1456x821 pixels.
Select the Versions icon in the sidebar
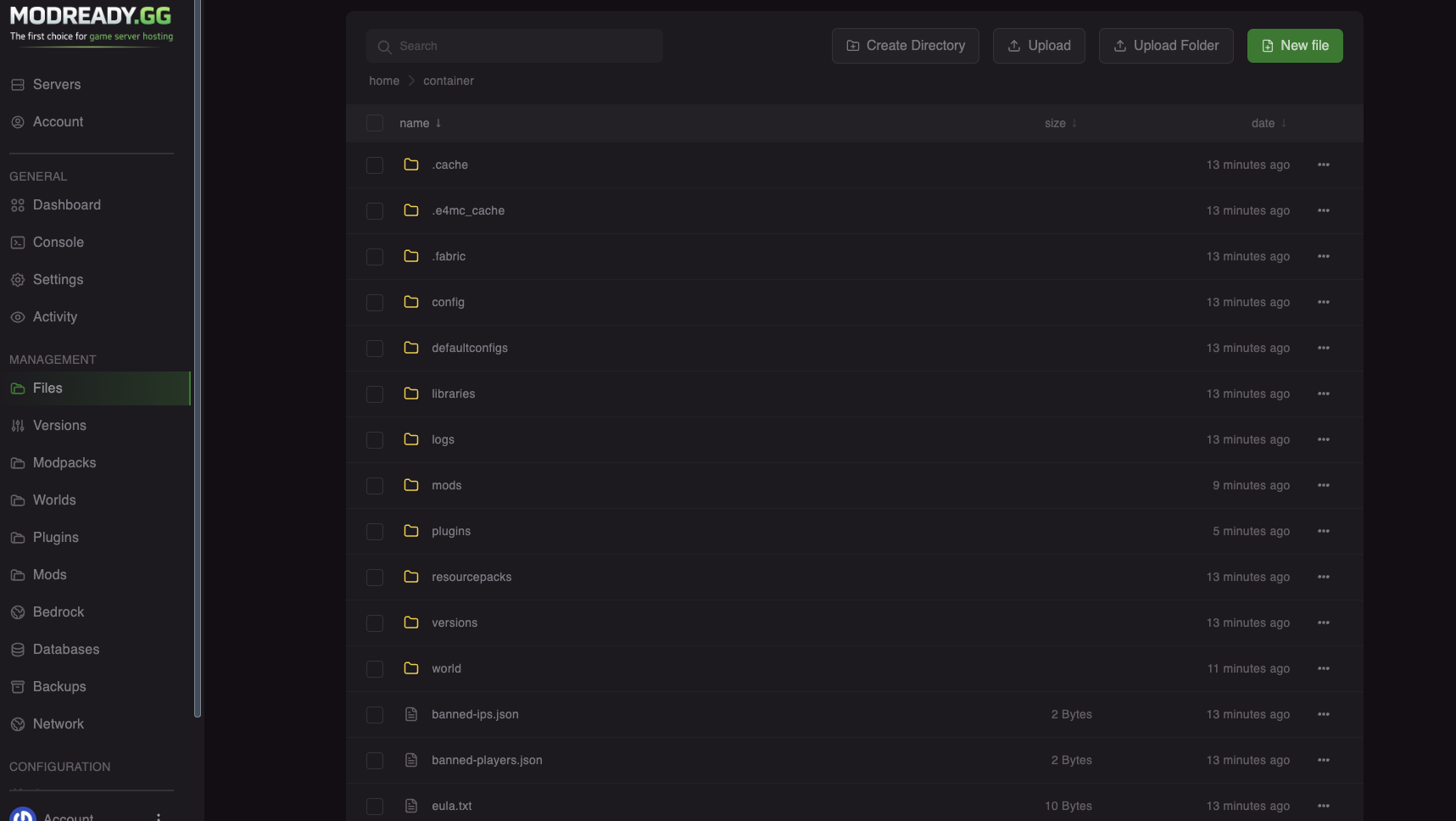[x=17, y=425]
